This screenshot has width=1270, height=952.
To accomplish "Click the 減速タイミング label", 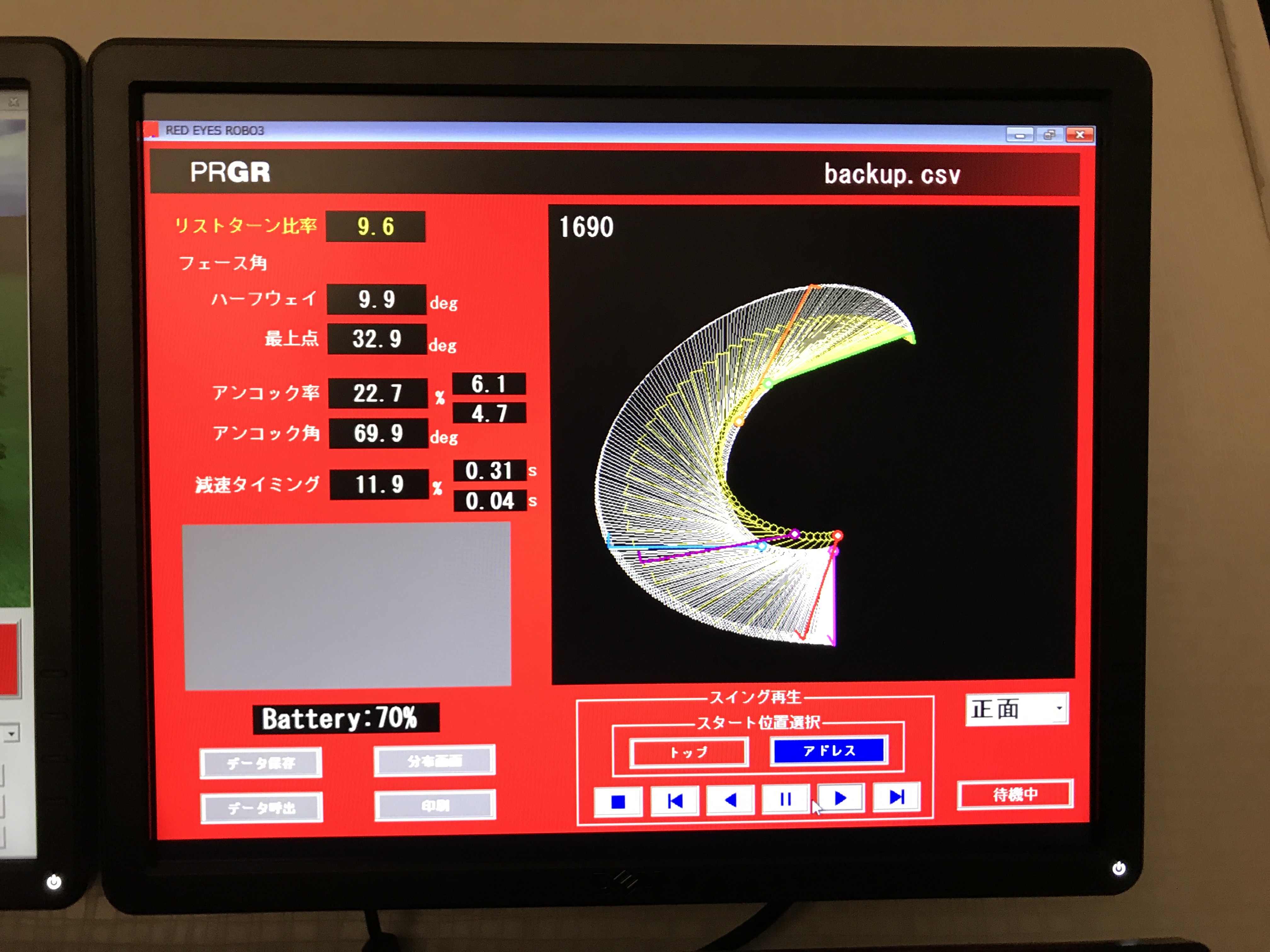I will pos(257,484).
